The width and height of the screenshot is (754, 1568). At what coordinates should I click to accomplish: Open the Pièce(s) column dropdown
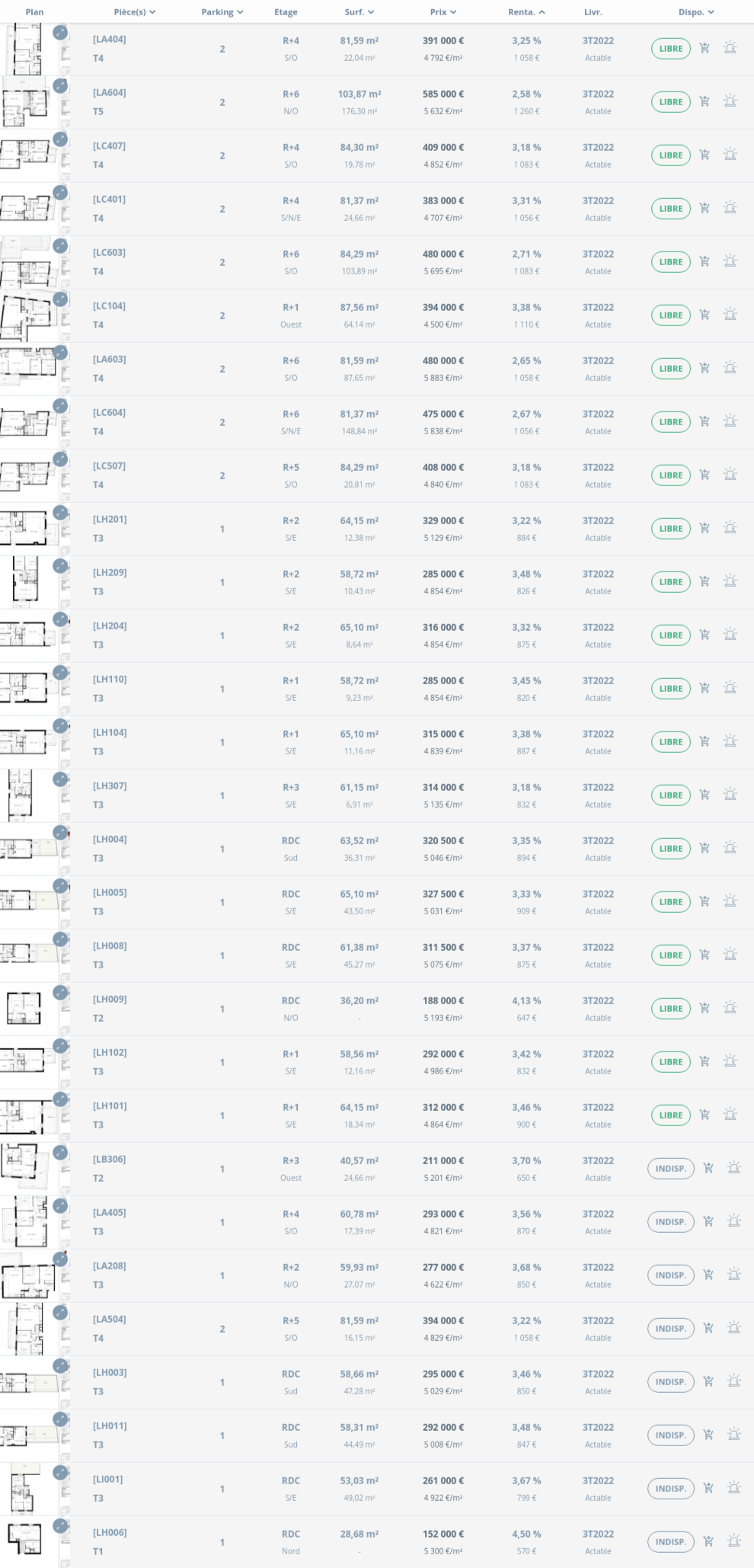point(135,12)
